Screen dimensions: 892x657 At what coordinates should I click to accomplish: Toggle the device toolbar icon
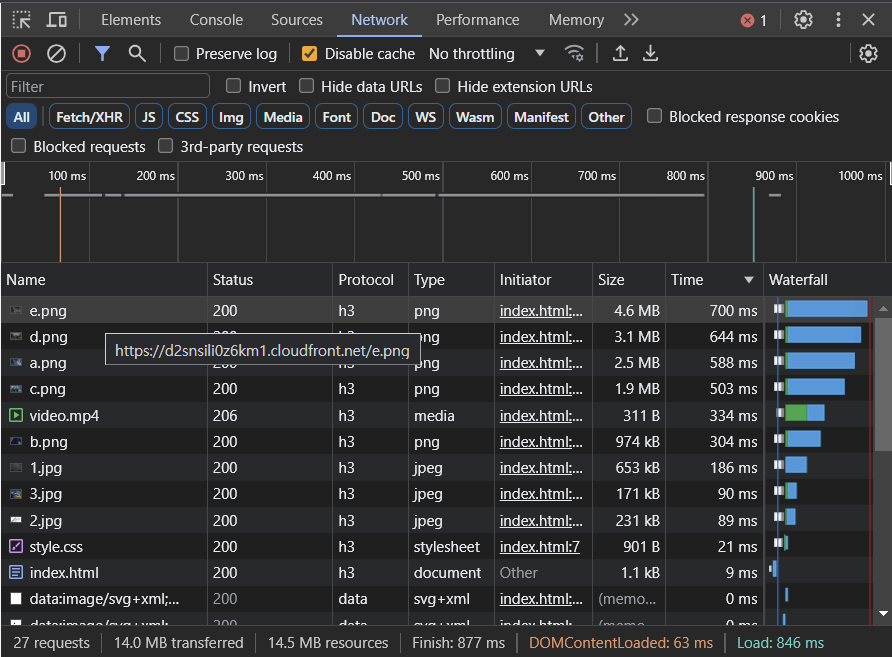[x=54, y=19]
